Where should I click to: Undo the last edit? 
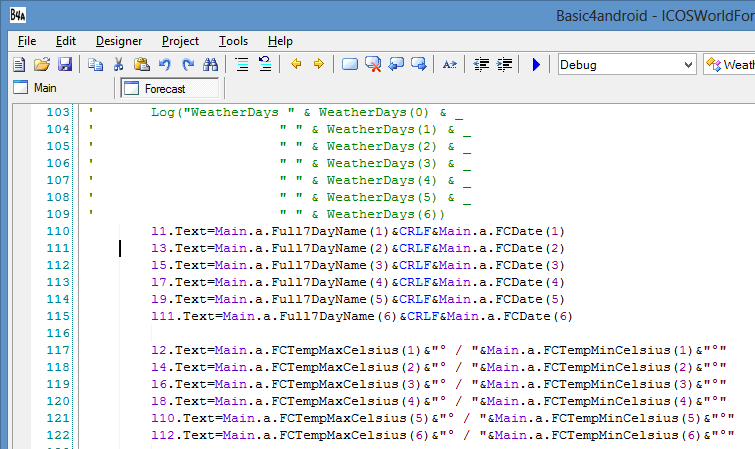tap(165, 64)
